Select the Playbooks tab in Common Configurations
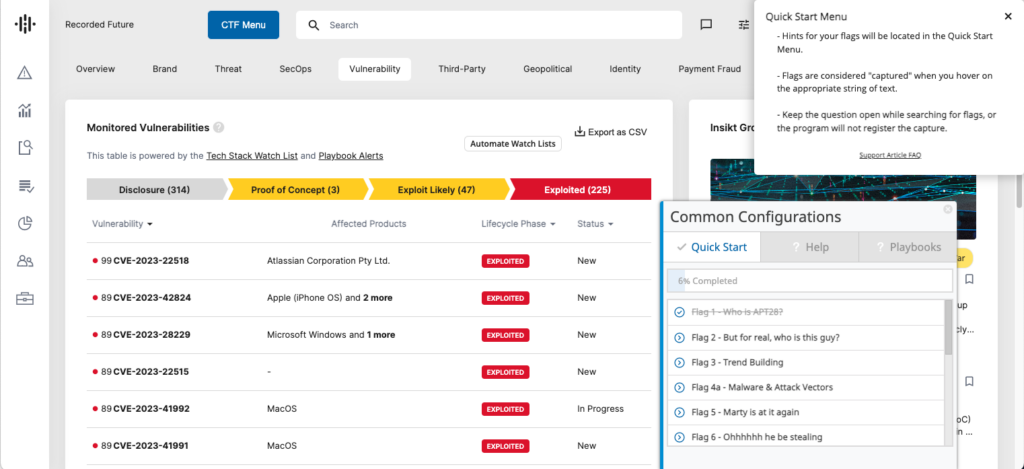This screenshot has height=469, width=1024. pos(907,247)
